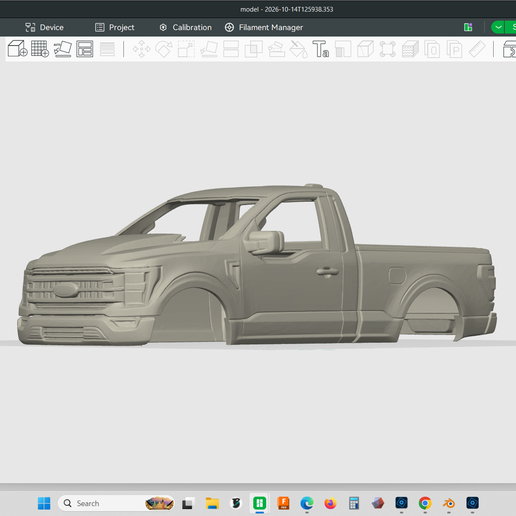Select the ruler Measure tool
Viewport: 516px width, 516px height.
pyautogui.click(x=477, y=49)
